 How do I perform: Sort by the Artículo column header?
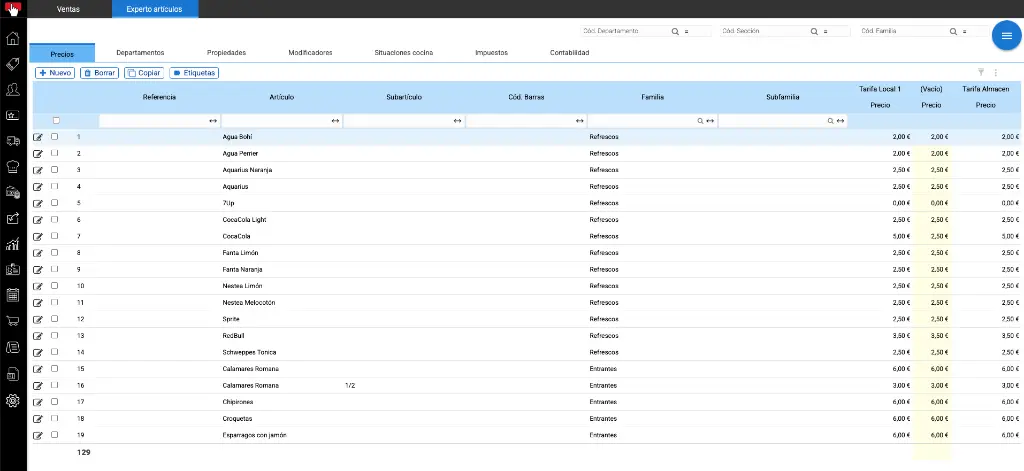(281, 97)
